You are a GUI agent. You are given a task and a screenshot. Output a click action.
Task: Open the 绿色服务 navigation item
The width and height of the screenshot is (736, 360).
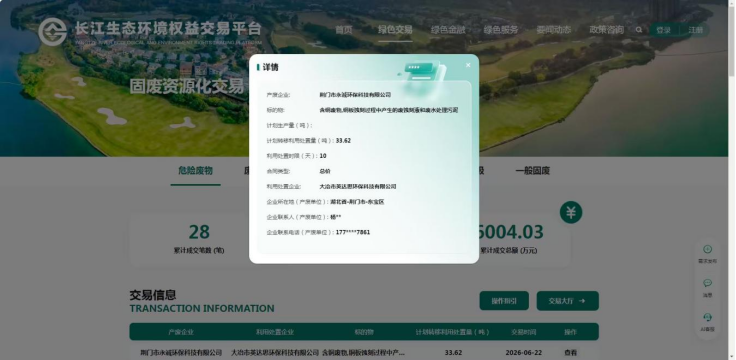click(x=501, y=30)
